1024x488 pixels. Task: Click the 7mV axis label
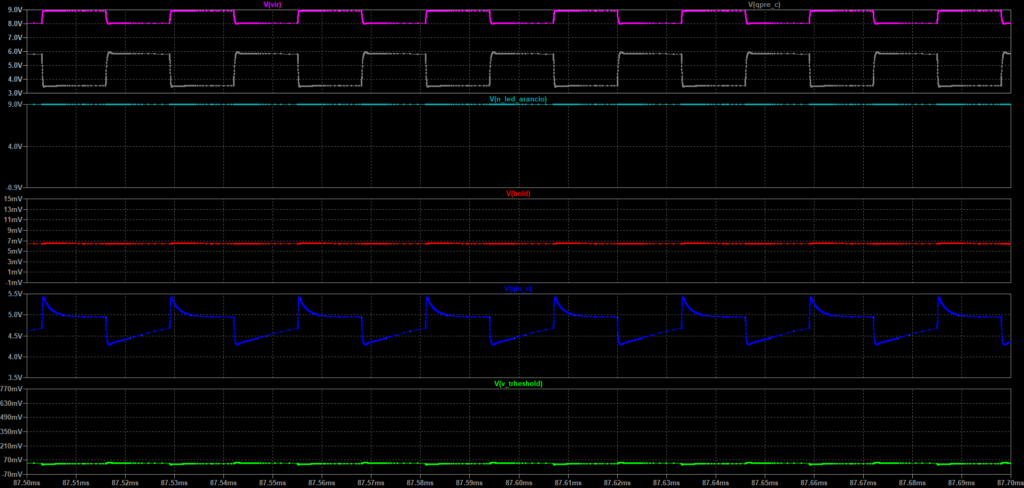(x=16, y=240)
